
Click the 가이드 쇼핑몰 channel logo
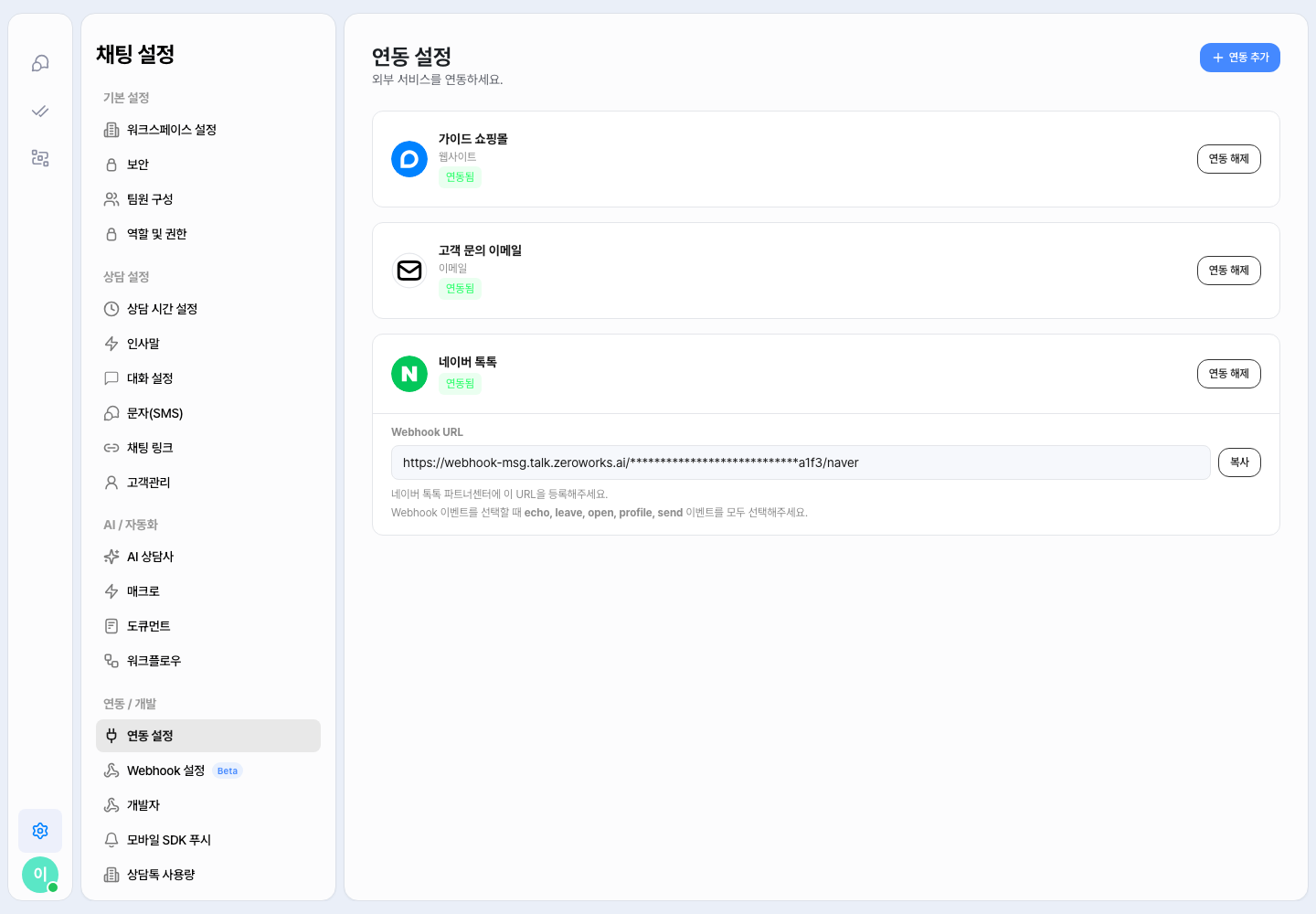click(x=409, y=159)
